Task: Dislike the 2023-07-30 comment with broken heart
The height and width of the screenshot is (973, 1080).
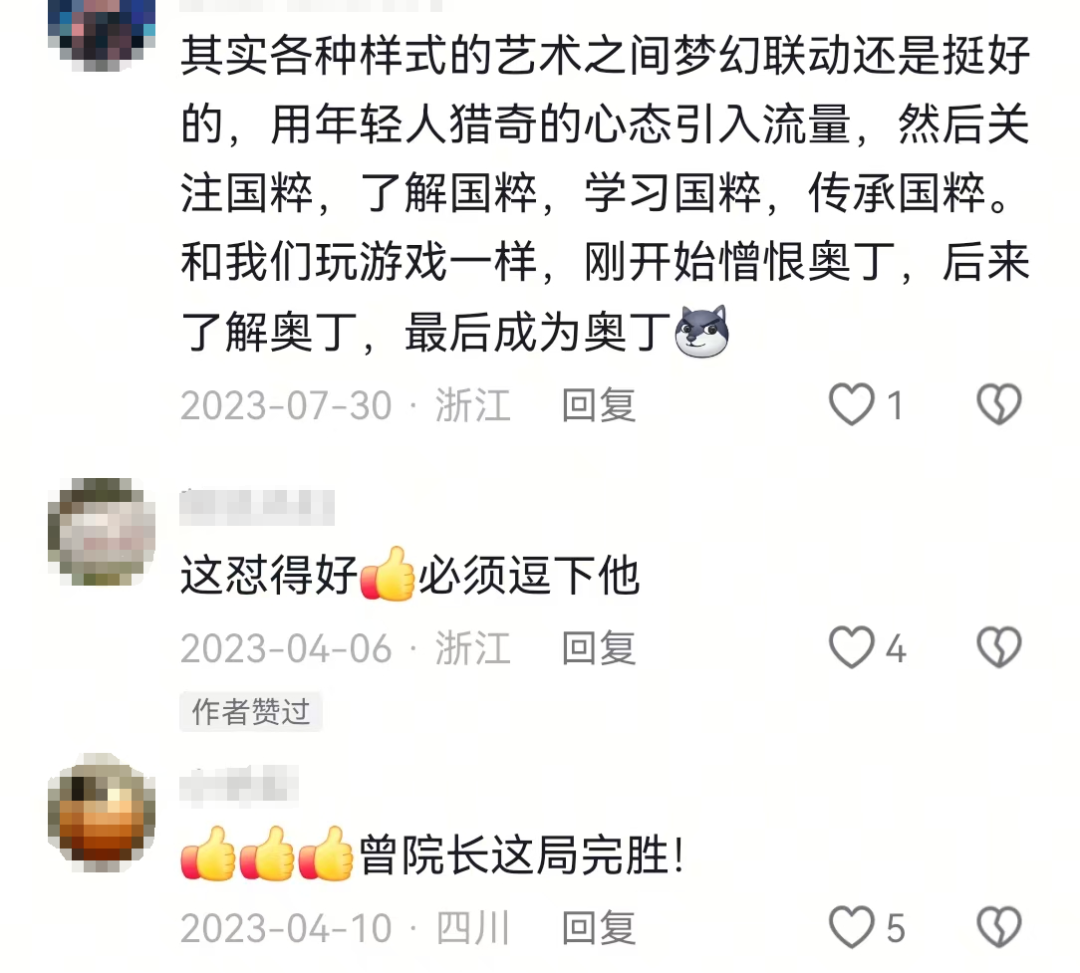Action: (999, 404)
